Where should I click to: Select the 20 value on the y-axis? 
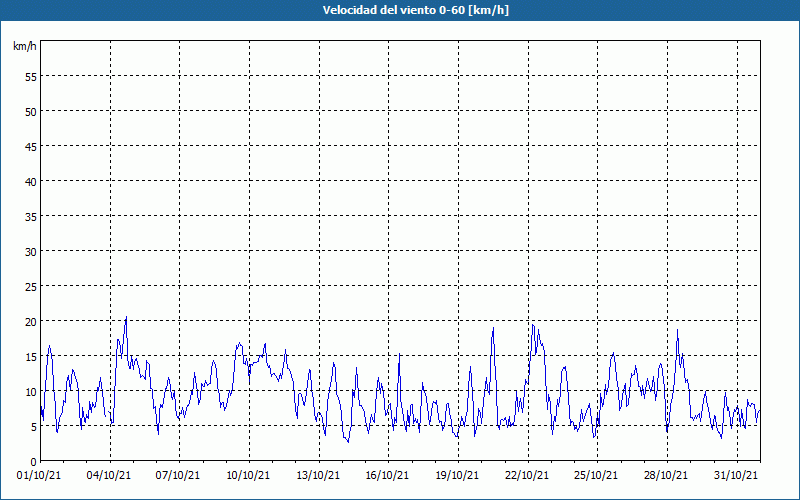pyautogui.click(x=31, y=321)
